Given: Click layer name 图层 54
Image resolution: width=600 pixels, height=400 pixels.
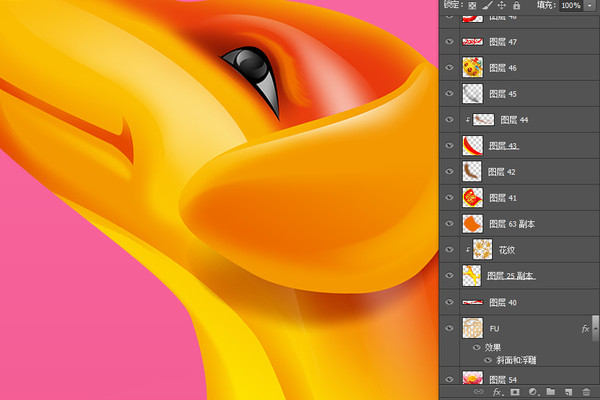Looking at the screenshot, I should pyautogui.click(x=503, y=380).
